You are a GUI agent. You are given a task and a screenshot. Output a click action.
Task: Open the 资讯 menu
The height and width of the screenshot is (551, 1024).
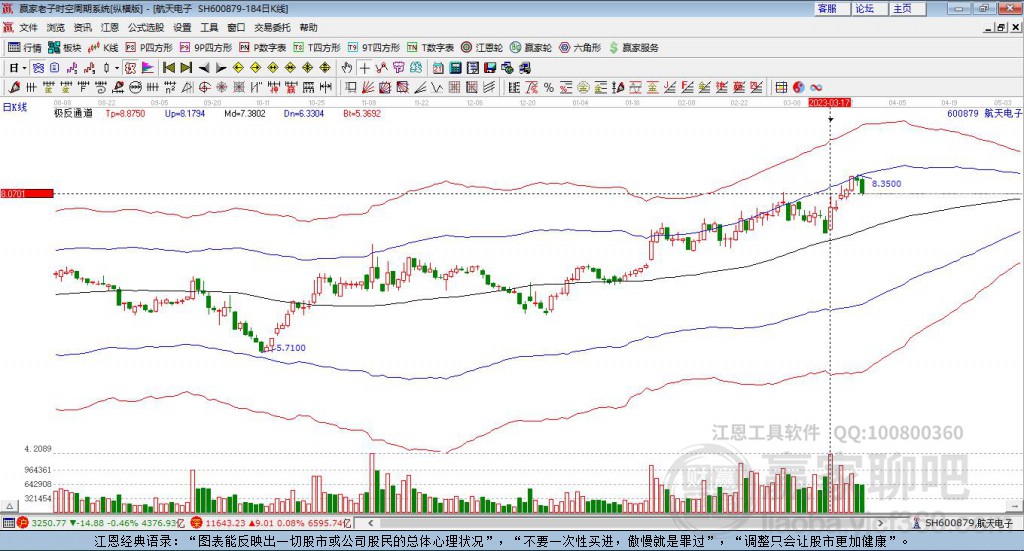pos(83,27)
